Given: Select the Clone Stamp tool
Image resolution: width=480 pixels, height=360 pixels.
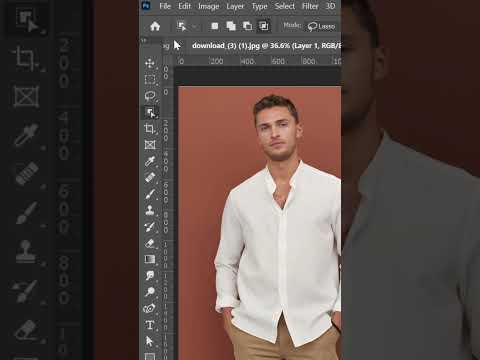Looking at the screenshot, I should click(x=150, y=210).
